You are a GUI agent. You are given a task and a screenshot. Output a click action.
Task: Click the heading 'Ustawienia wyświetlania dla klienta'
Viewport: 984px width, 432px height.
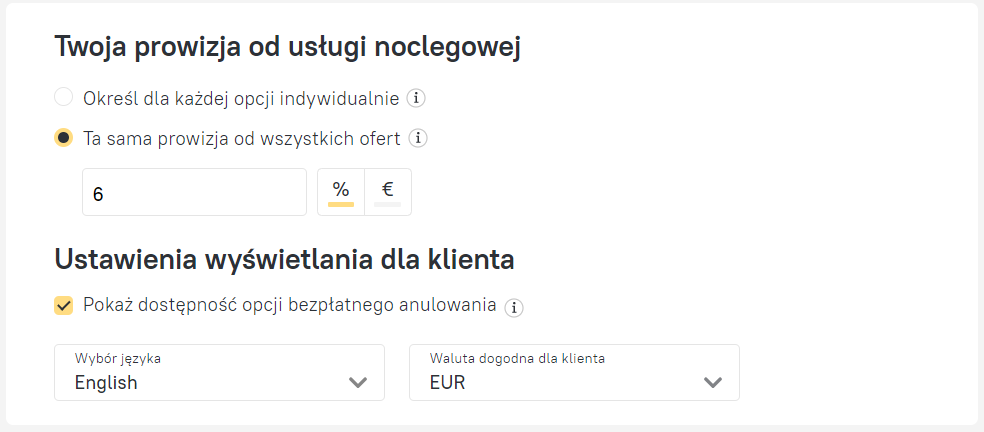284,260
